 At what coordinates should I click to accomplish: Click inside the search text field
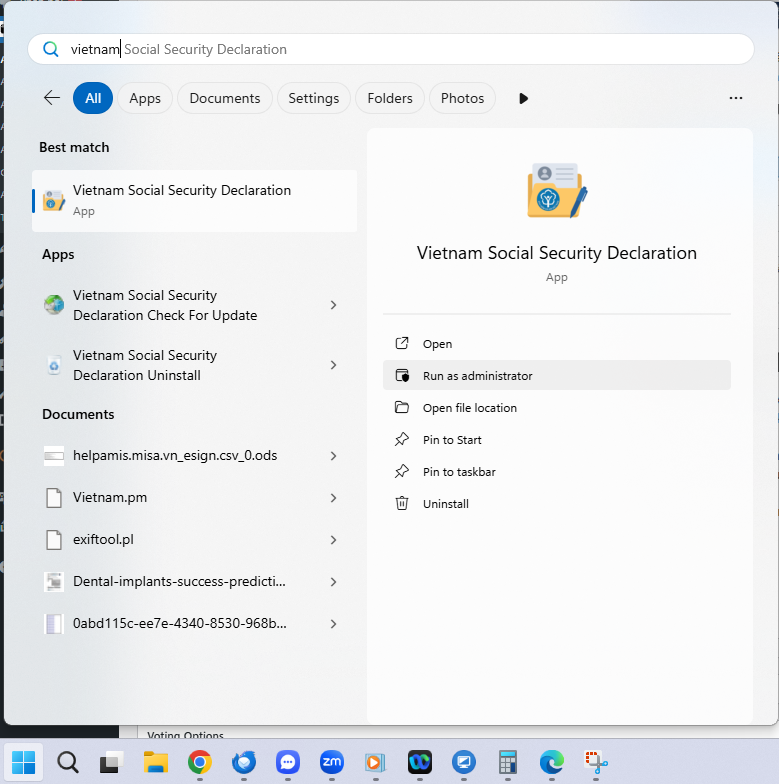click(x=391, y=49)
